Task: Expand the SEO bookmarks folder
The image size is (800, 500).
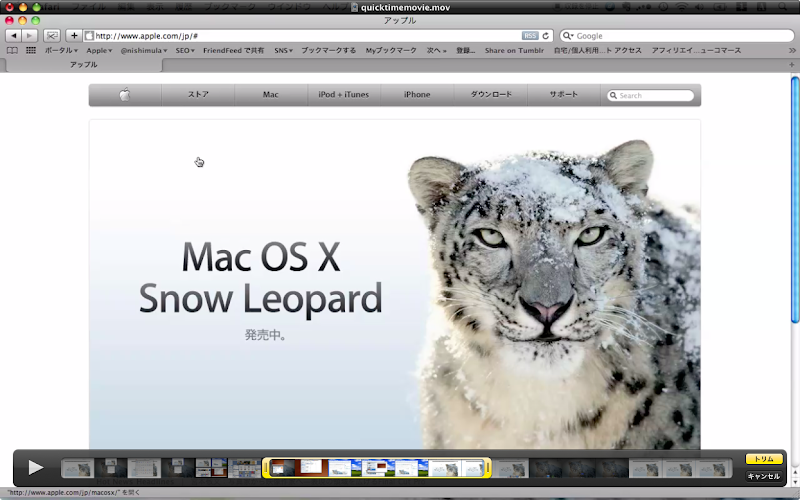Action: (x=185, y=51)
